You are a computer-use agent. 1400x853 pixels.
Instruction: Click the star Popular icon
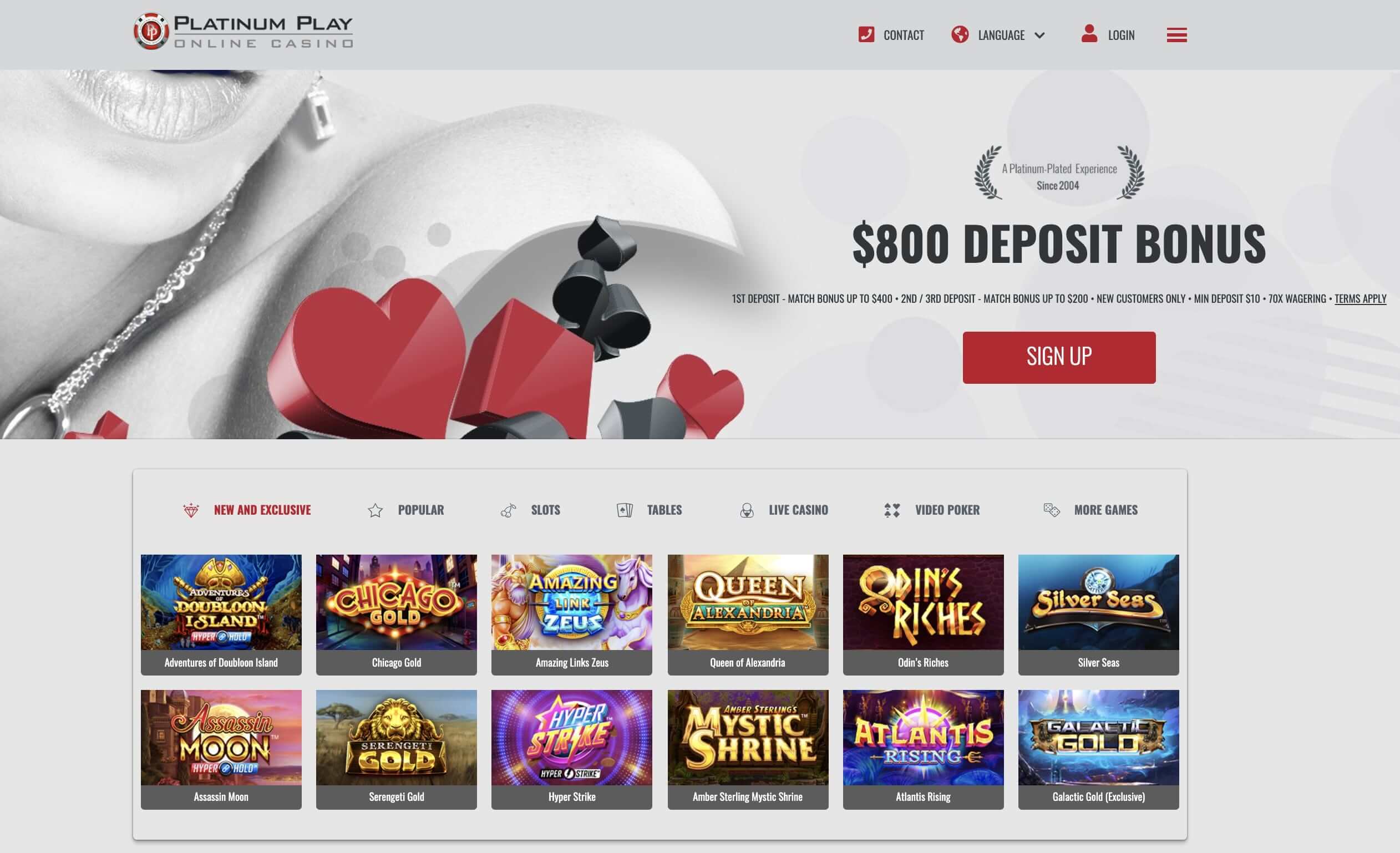[375, 510]
